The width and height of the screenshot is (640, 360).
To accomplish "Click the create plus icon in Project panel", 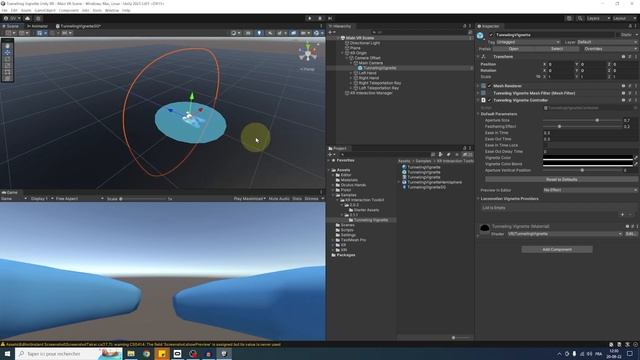I will 331,155.
